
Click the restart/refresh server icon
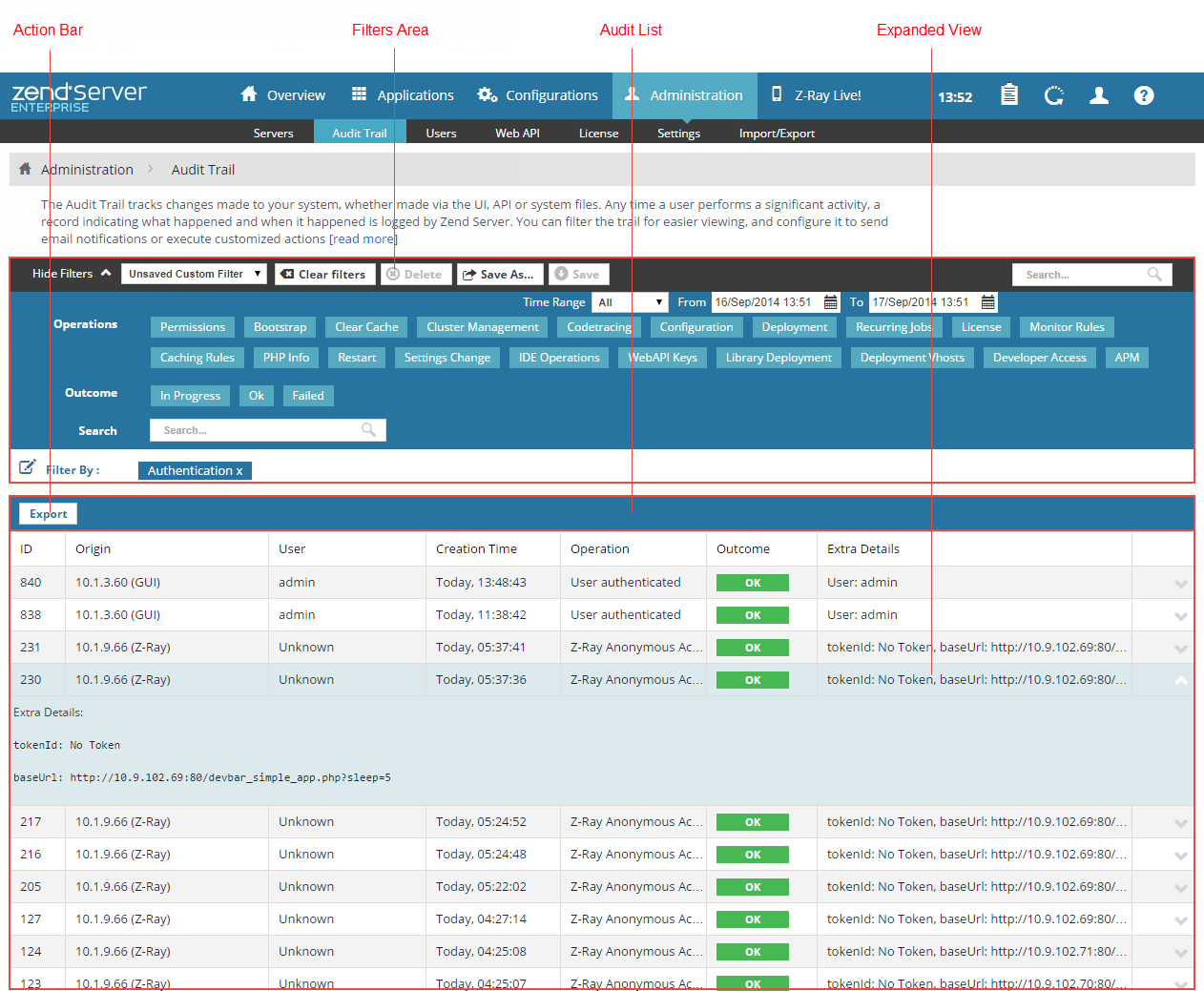pyautogui.click(x=1053, y=95)
